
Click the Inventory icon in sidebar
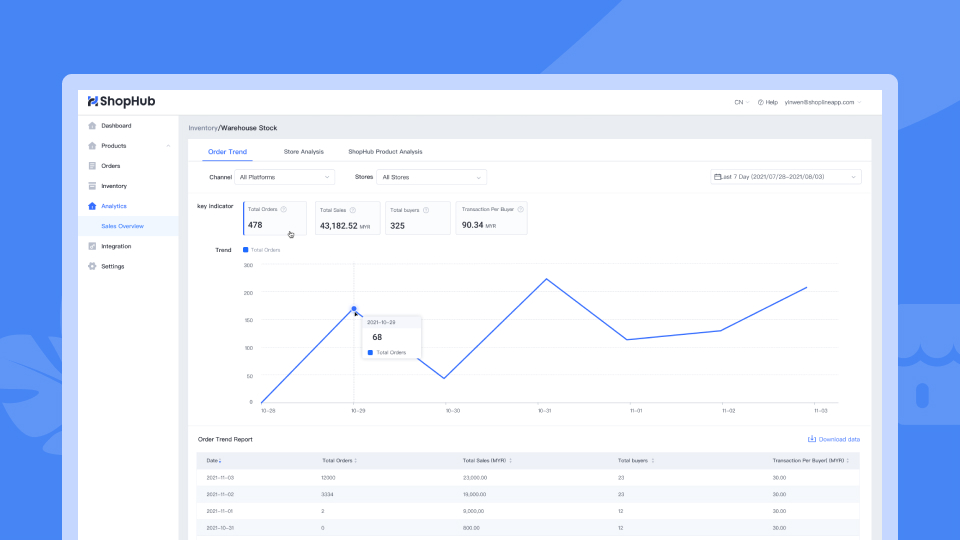coord(92,186)
